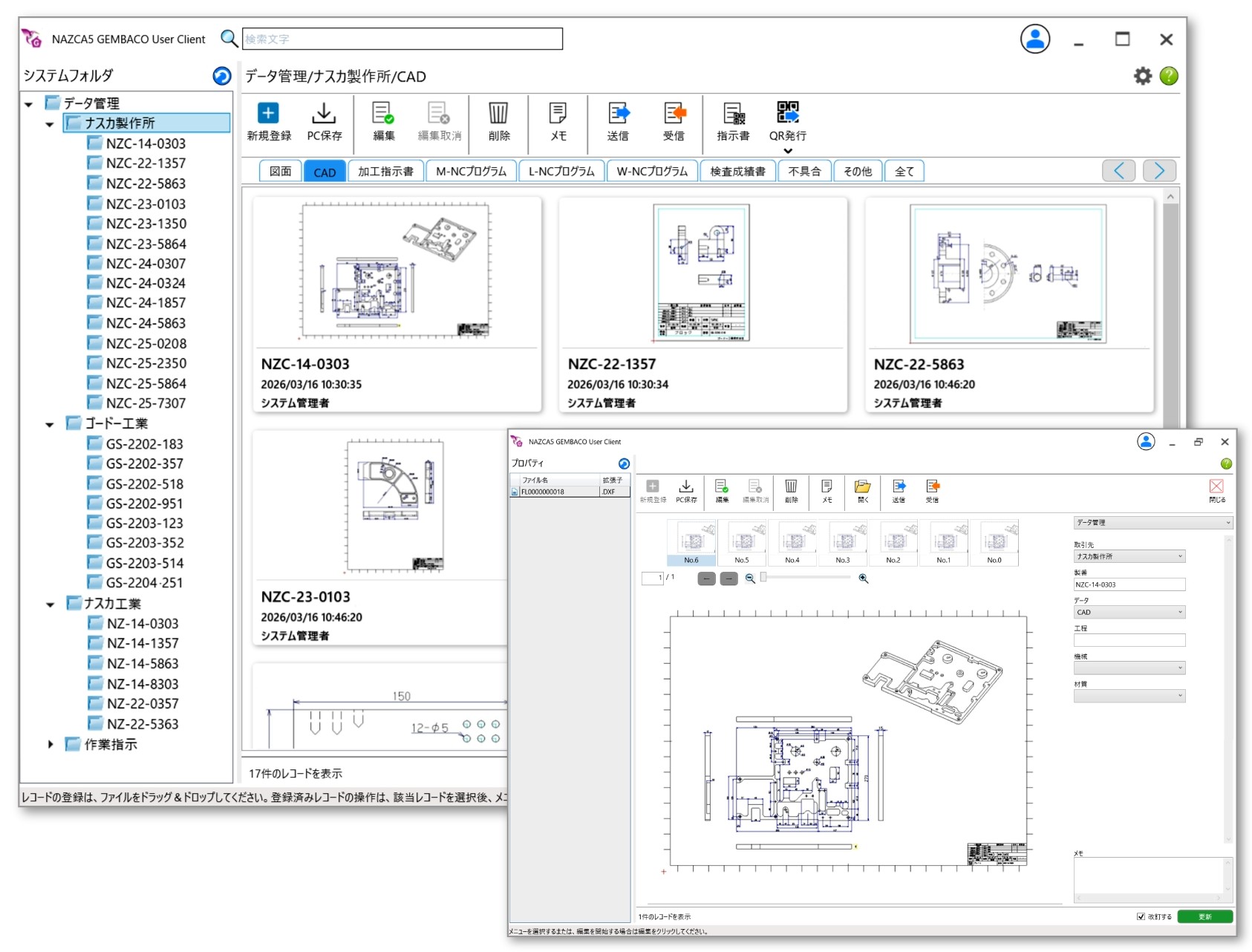Image resolution: width=1252 pixels, height=952 pixels.
Task: Toggle 改訂する checkbox
Action: click(1141, 916)
